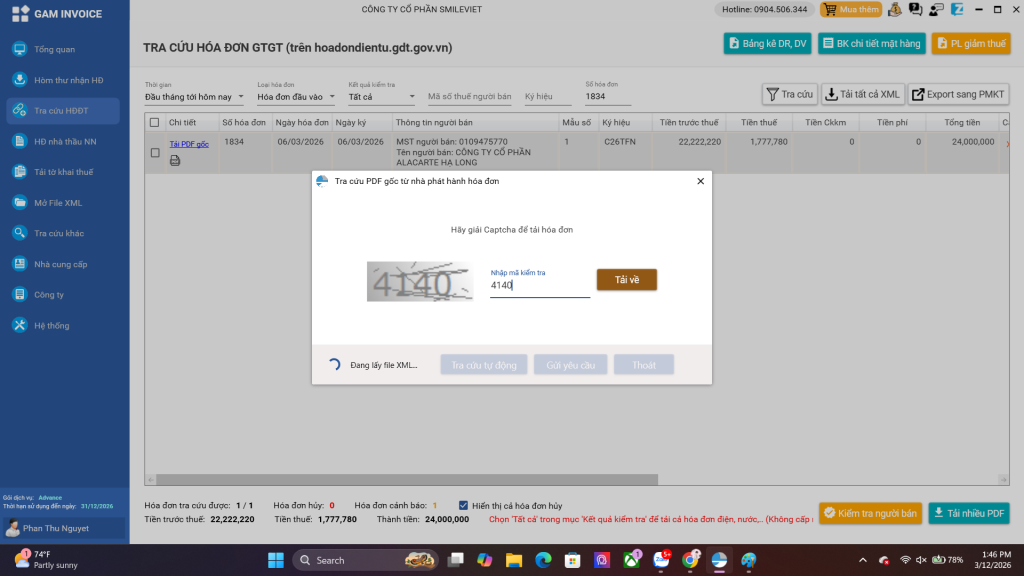Click the print icon under Tải PDF gốc
1024x576 pixels.
click(175, 160)
